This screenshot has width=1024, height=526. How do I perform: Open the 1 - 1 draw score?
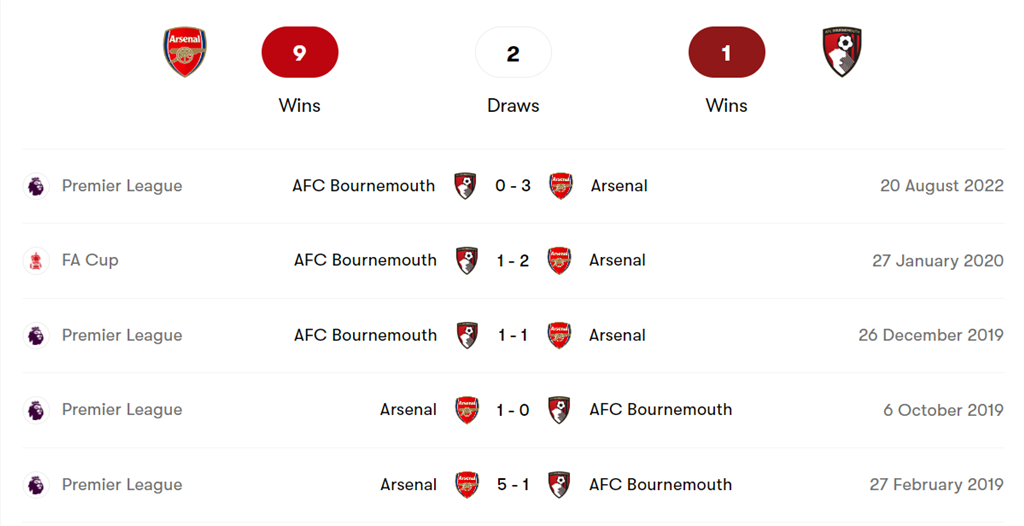513,335
